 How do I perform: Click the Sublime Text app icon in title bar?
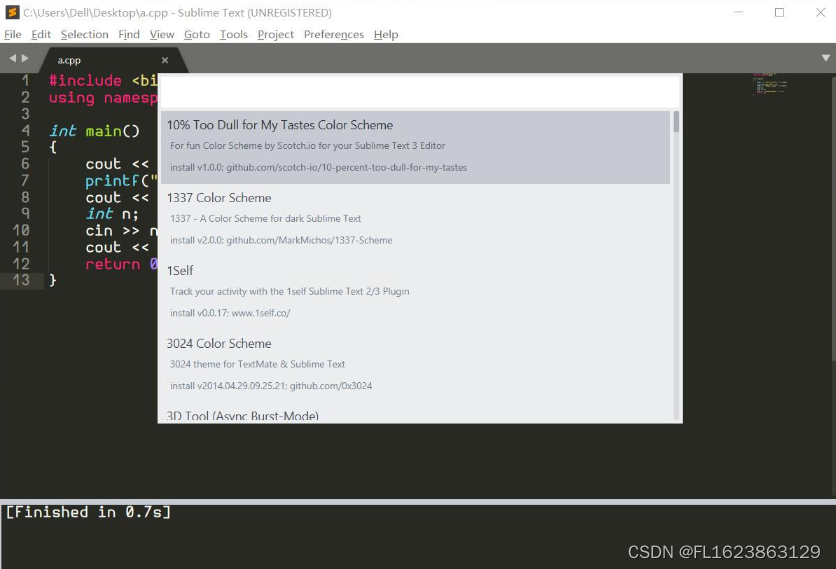(x=12, y=12)
